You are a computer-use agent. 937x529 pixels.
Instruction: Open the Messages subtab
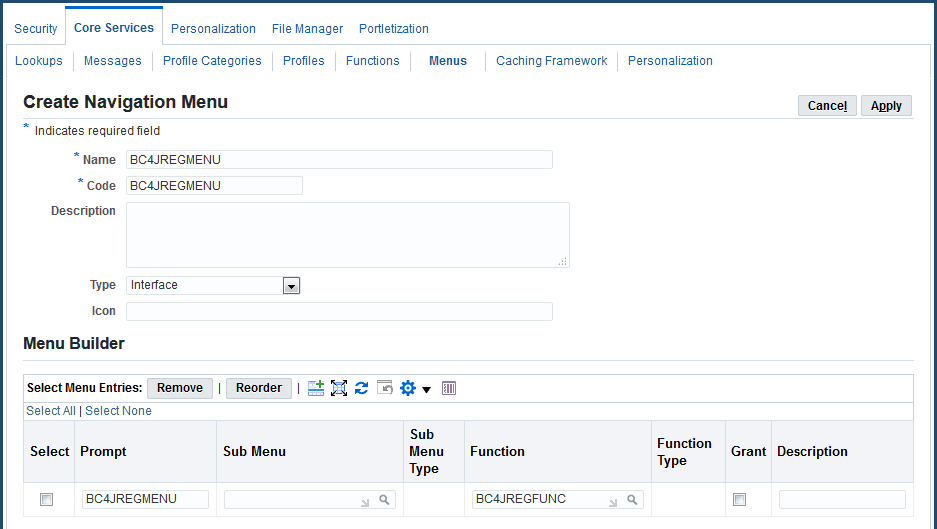[112, 61]
